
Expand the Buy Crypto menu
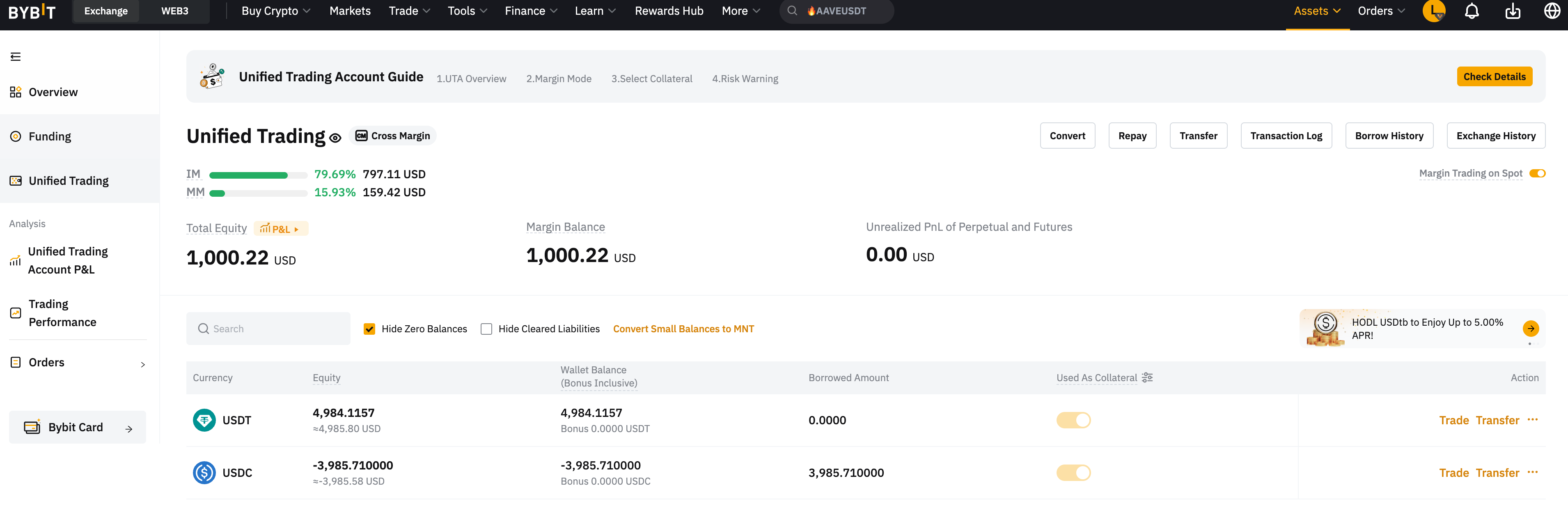click(276, 11)
